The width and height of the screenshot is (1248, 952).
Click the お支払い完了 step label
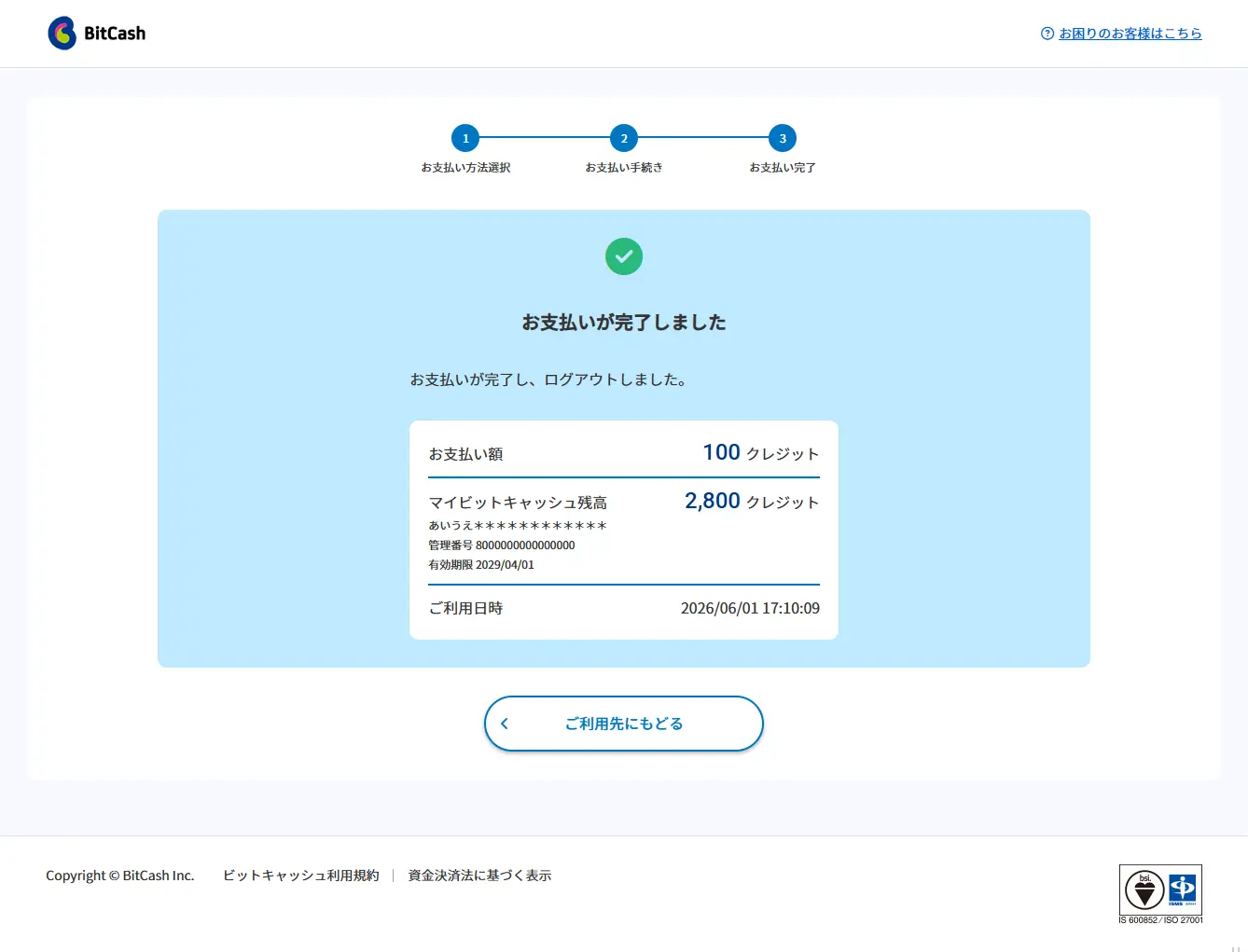783,168
